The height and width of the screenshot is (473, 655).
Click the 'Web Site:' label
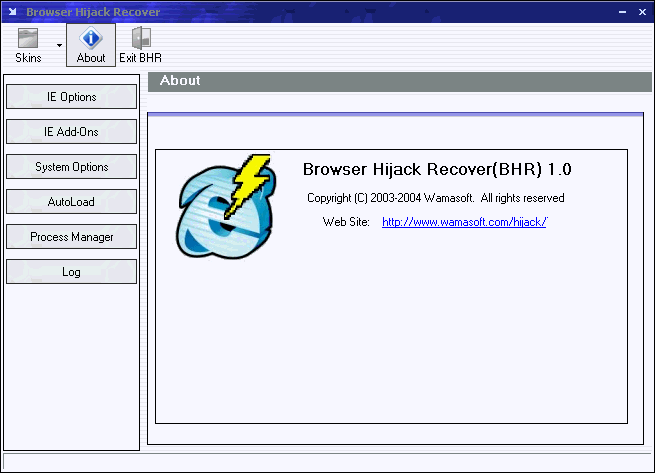pyautogui.click(x=346, y=222)
